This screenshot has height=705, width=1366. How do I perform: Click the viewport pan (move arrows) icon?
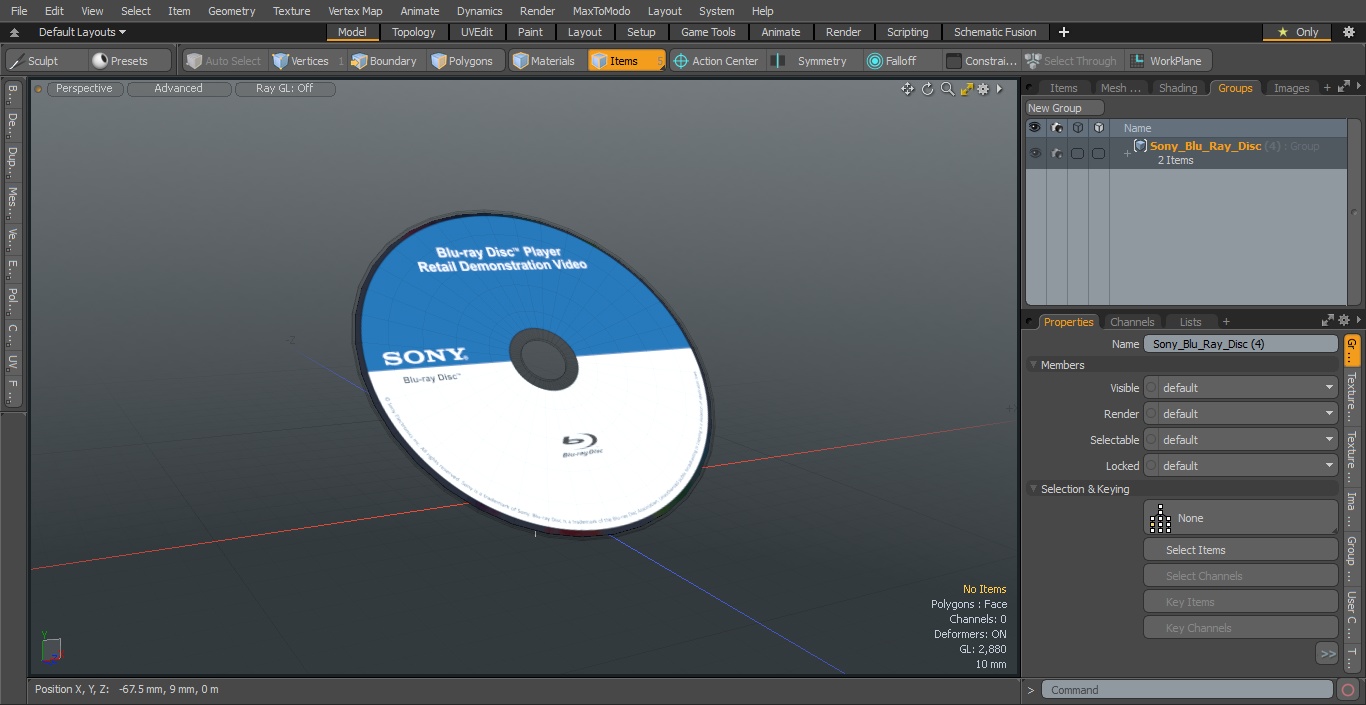coord(907,89)
